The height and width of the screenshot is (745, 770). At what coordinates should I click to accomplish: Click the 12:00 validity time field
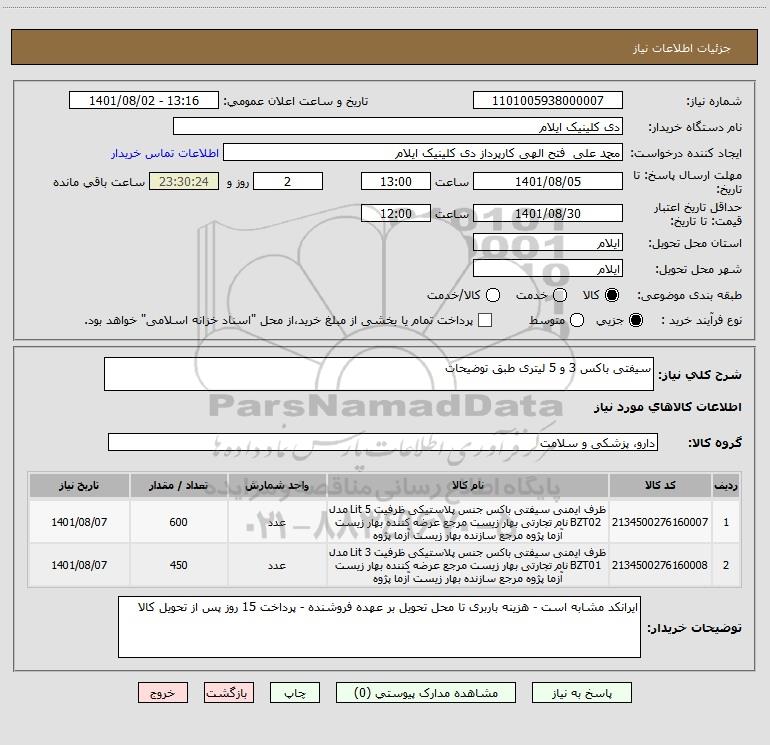pos(396,213)
